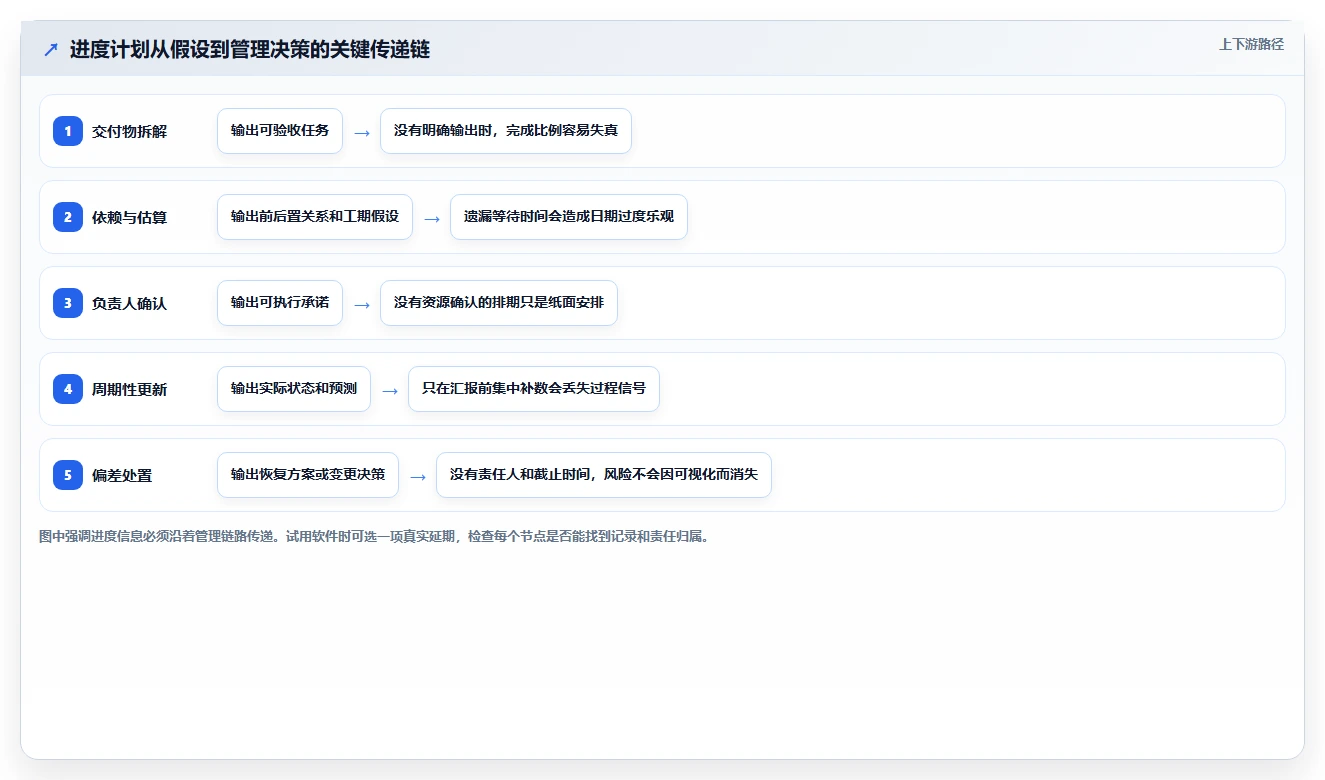Click the 上下游路径 label
This screenshot has height=780, width=1325.
pyautogui.click(x=1251, y=44)
